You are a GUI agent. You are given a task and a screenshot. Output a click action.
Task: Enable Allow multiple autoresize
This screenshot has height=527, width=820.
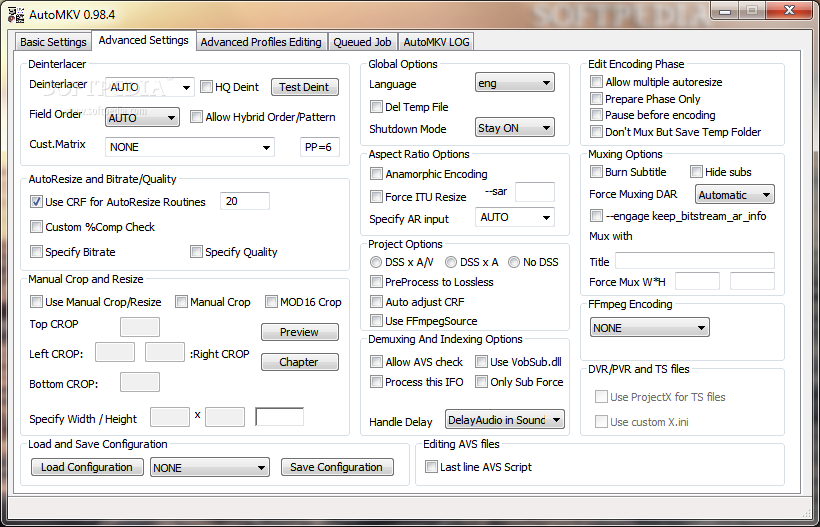tap(596, 82)
